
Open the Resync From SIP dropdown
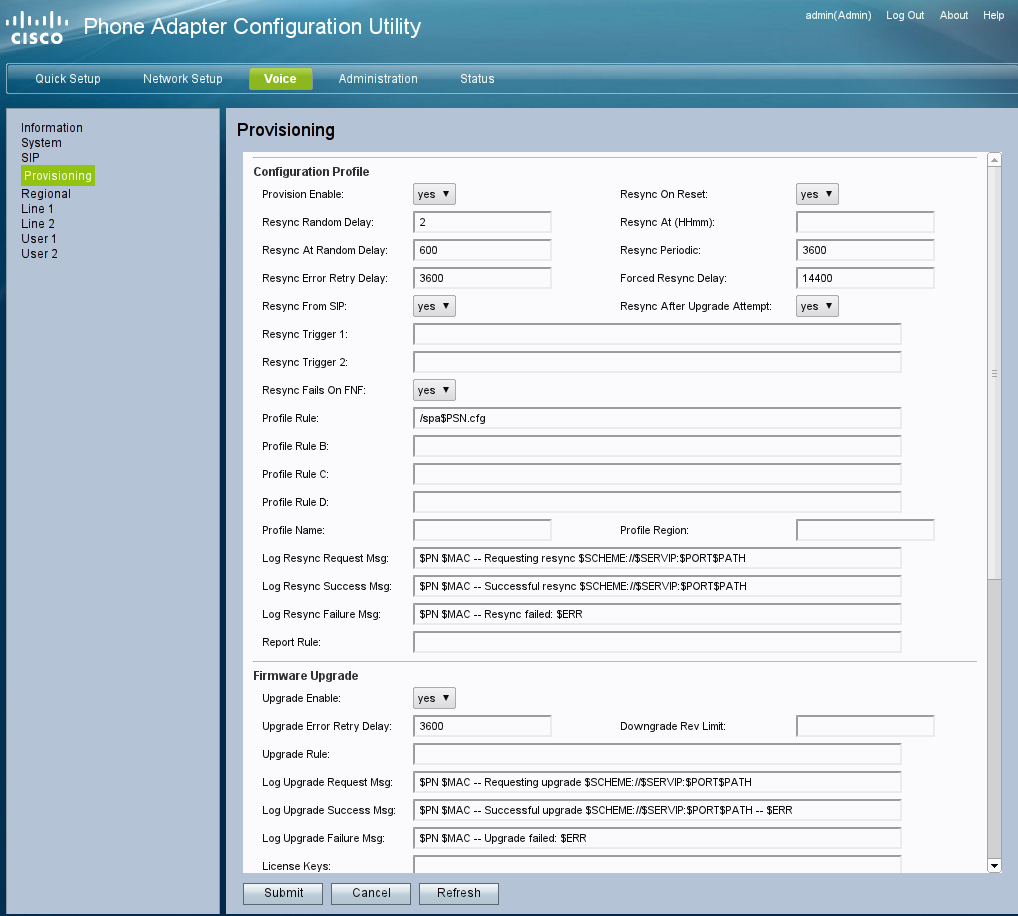click(434, 306)
